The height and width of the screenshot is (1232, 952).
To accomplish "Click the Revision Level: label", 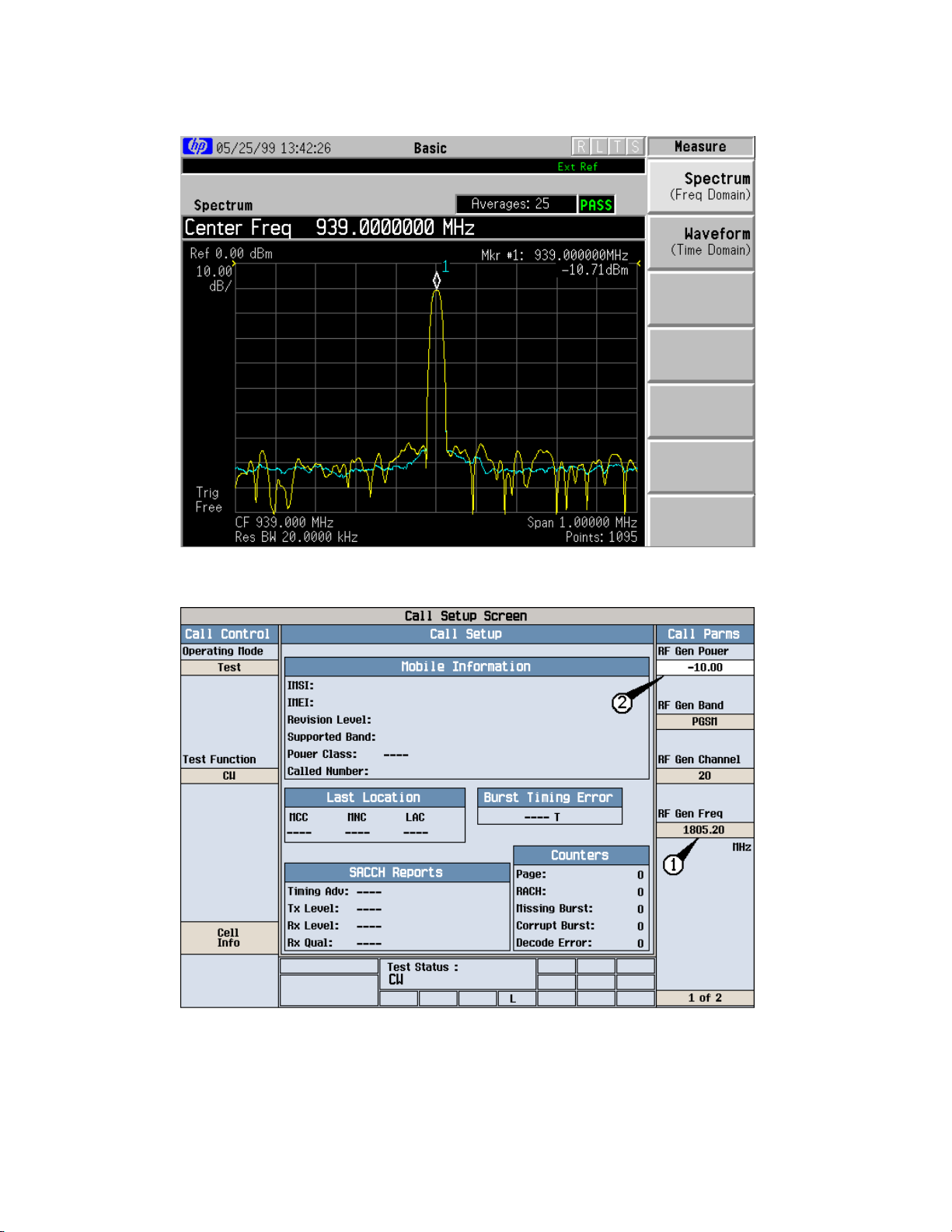I will tap(330, 720).
